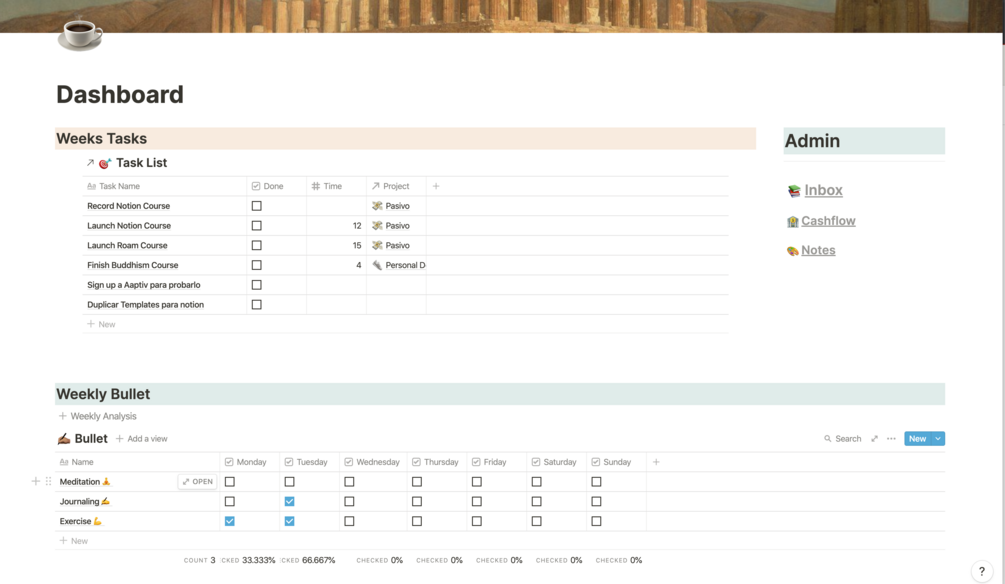Open the Done column header menu
The image size is (1005, 584).
point(276,186)
